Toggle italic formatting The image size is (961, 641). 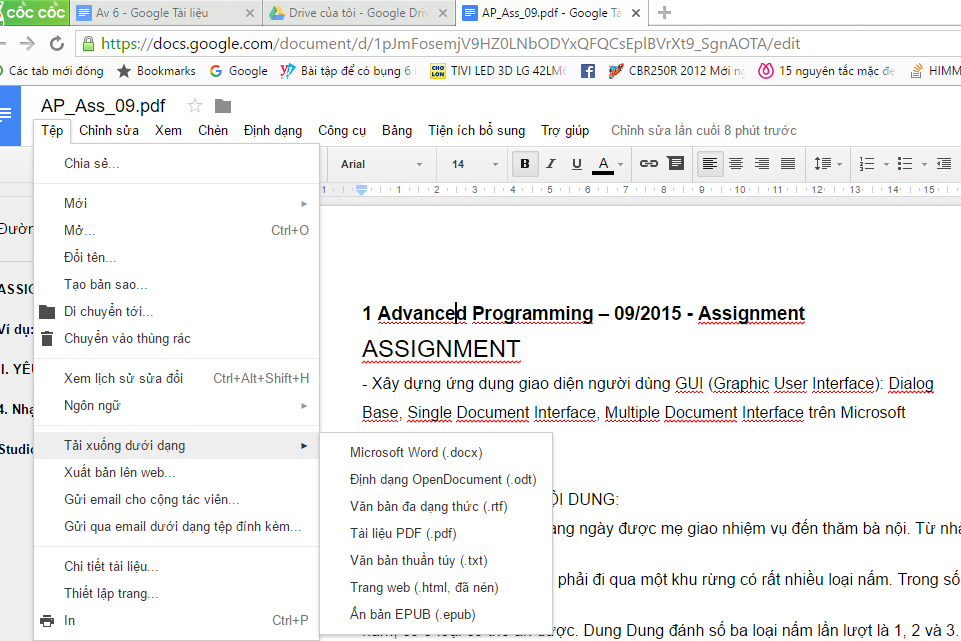[549, 163]
